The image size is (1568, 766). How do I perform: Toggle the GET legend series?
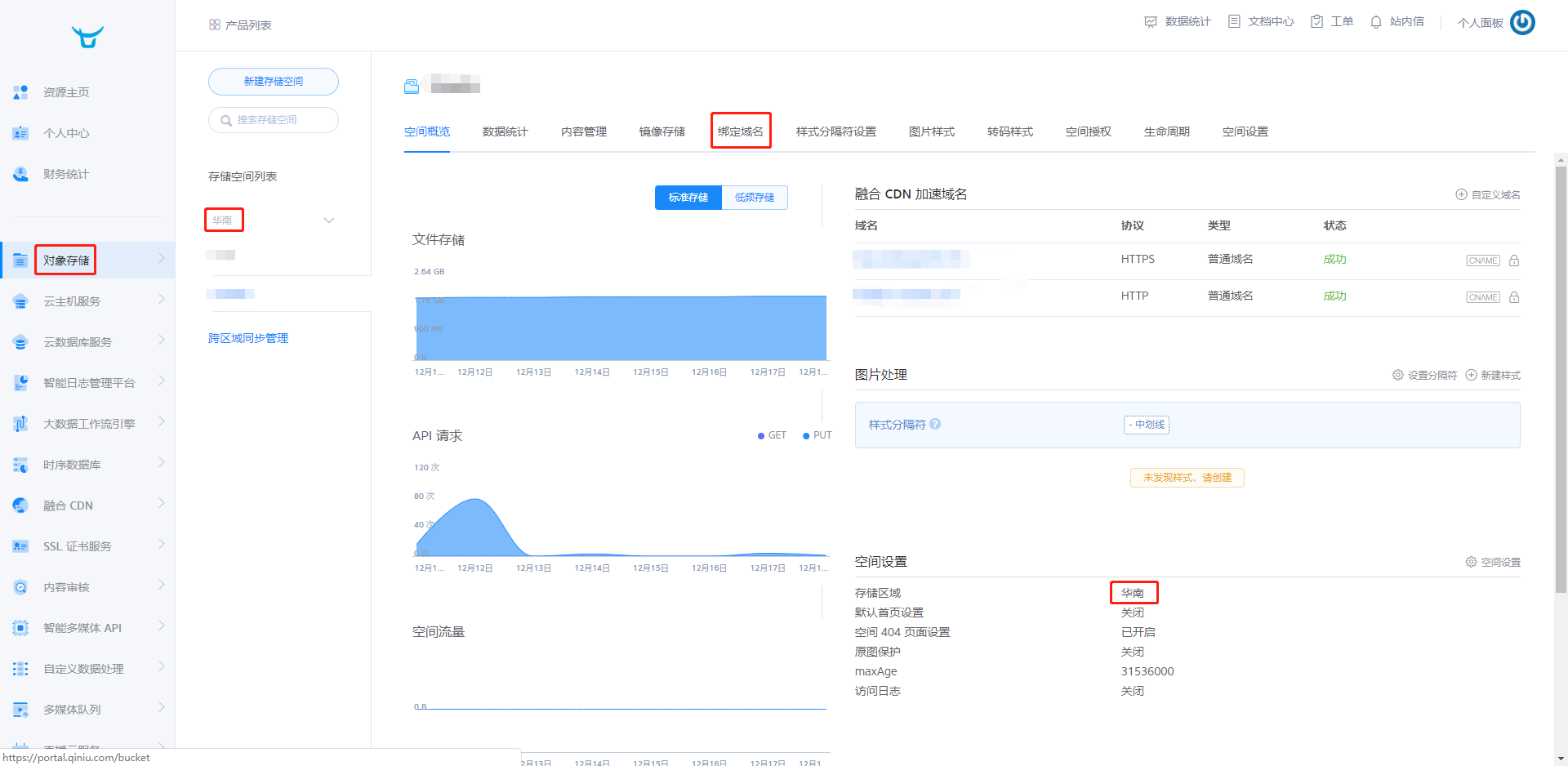click(x=772, y=435)
